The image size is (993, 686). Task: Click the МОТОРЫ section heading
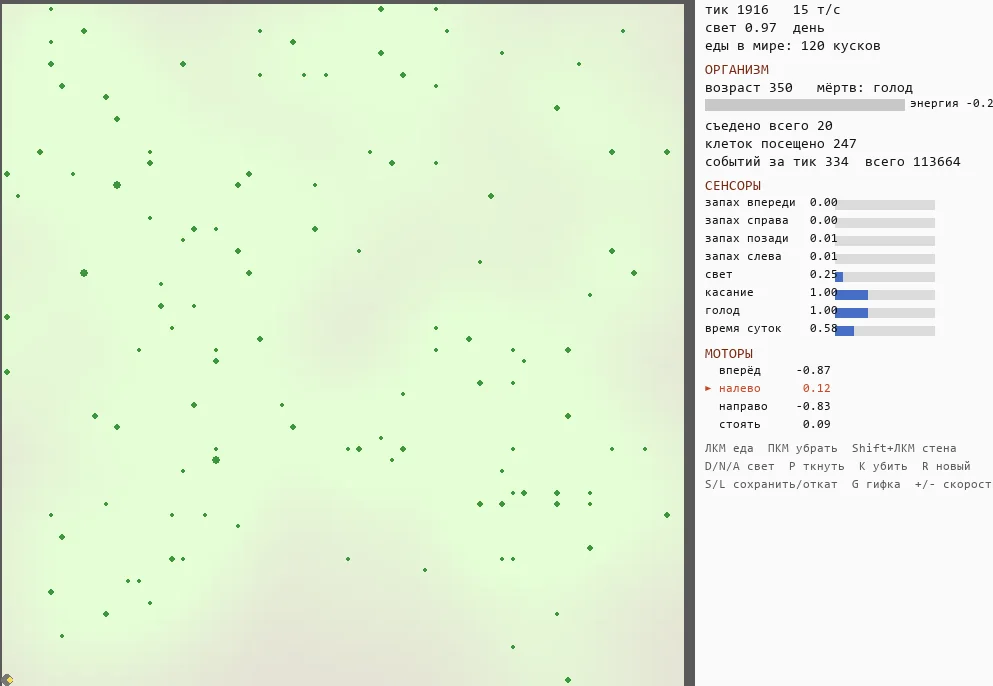tap(729, 353)
